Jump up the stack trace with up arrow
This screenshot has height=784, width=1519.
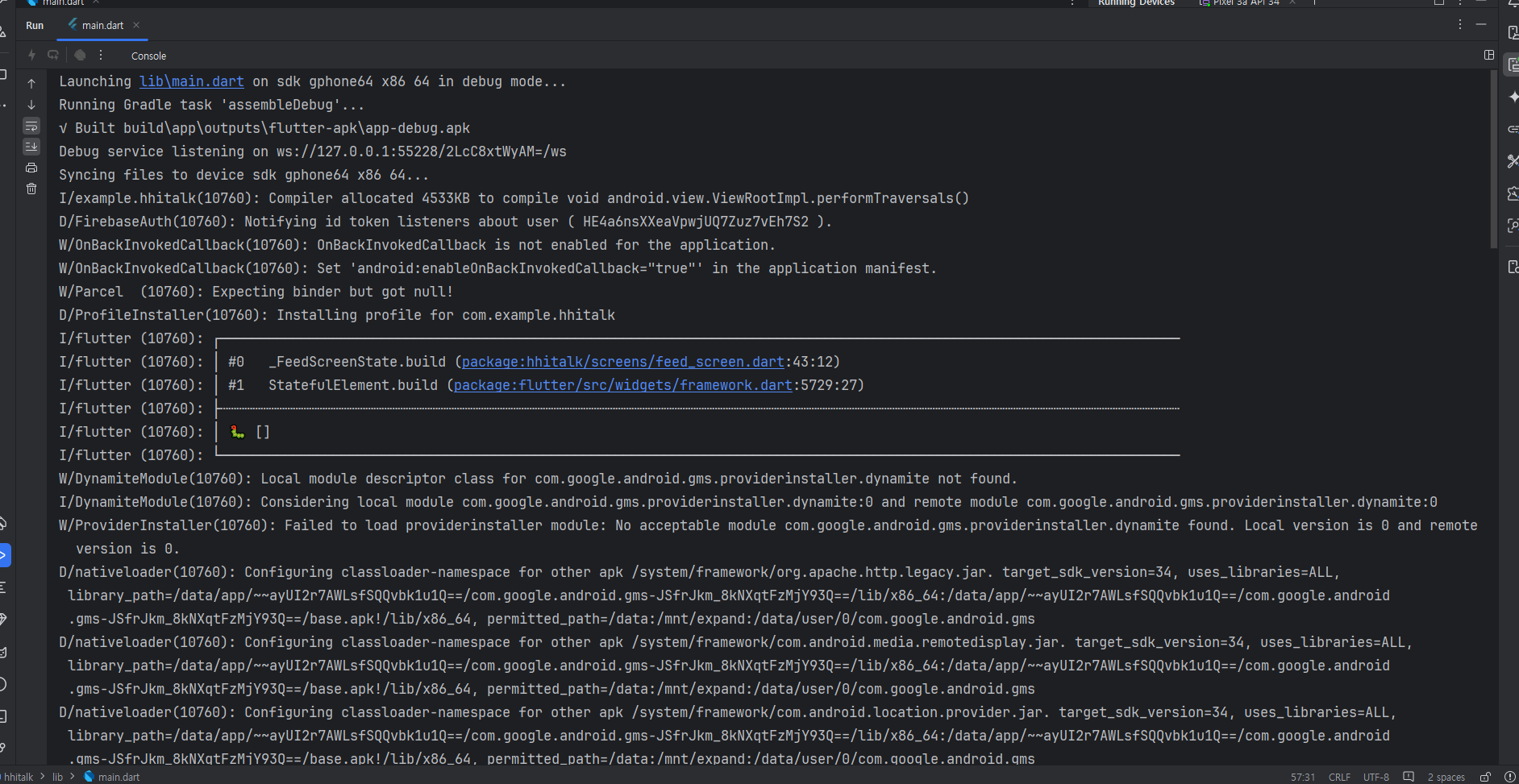point(31,83)
